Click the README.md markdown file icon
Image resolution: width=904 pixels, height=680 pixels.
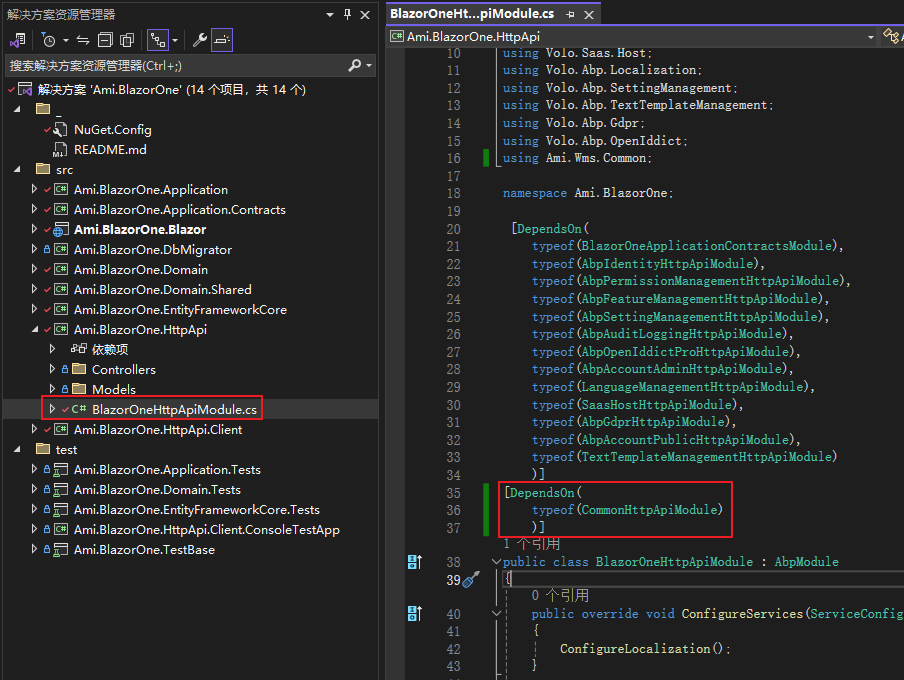pos(60,150)
